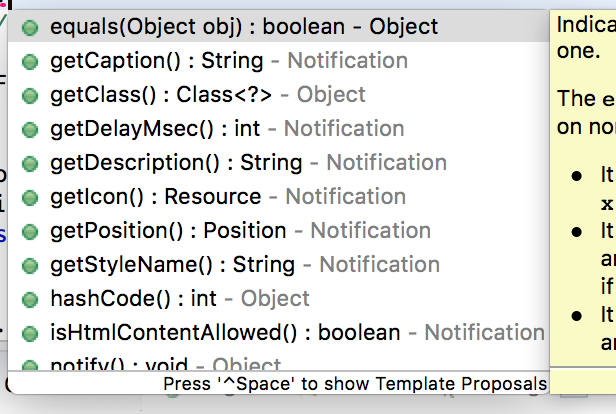Pick getClass() : Class<?> completion
The image size is (616, 414).
point(208,95)
